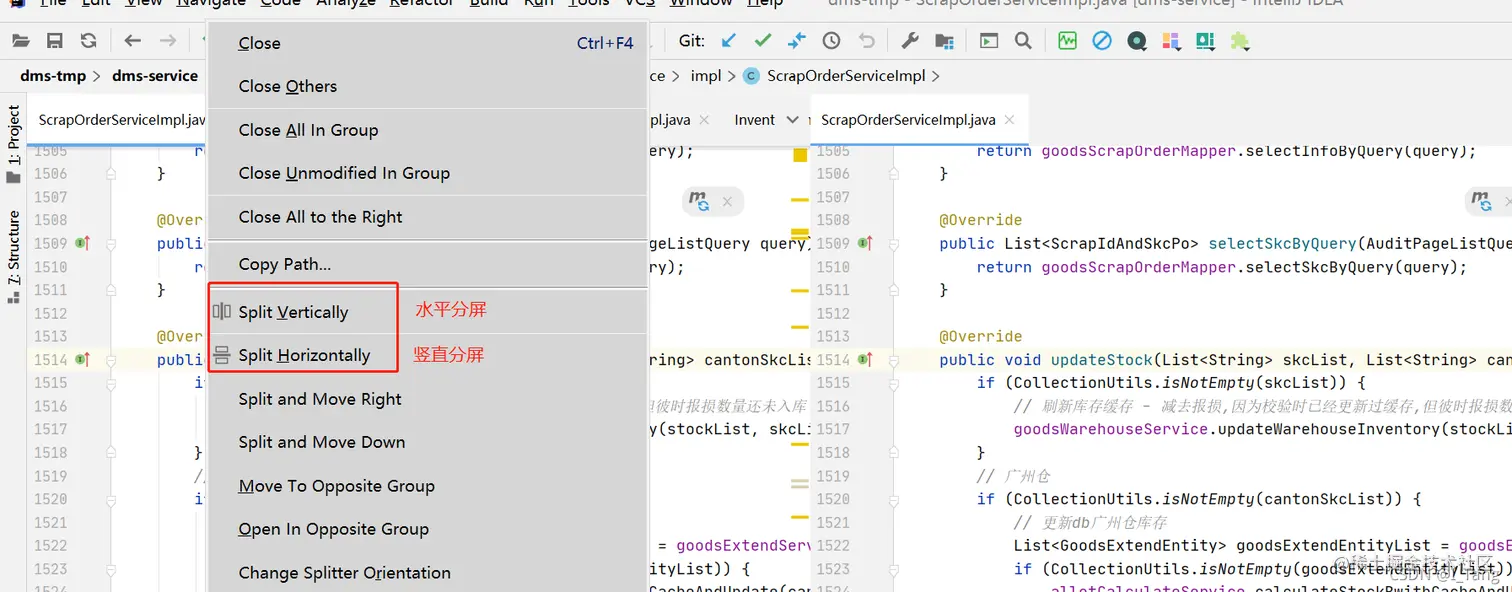Navigate Back with the left arrow icon
This screenshot has width=1512, height=592.
[x=133, y=41]
